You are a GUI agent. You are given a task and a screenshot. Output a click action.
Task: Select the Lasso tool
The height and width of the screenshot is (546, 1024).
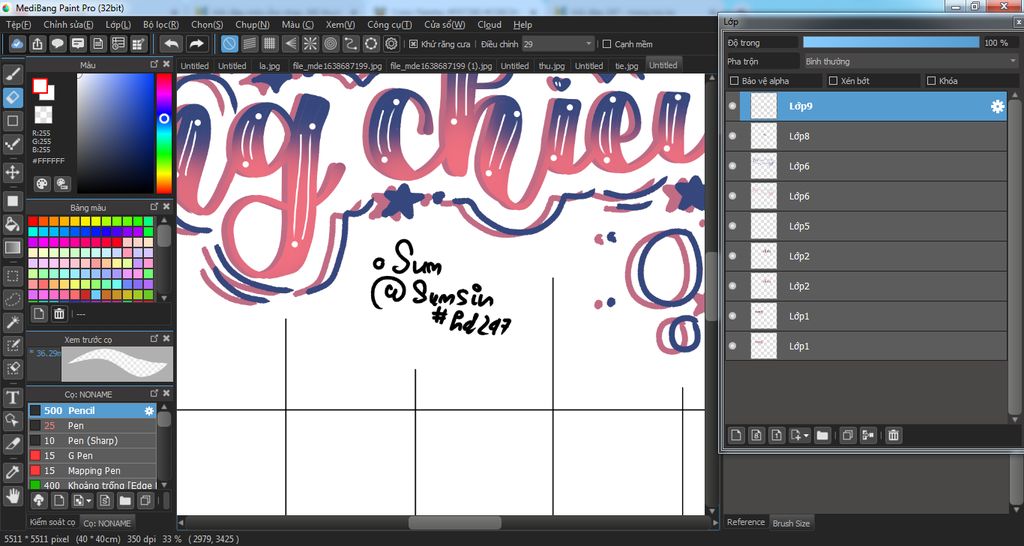[12, 299]
